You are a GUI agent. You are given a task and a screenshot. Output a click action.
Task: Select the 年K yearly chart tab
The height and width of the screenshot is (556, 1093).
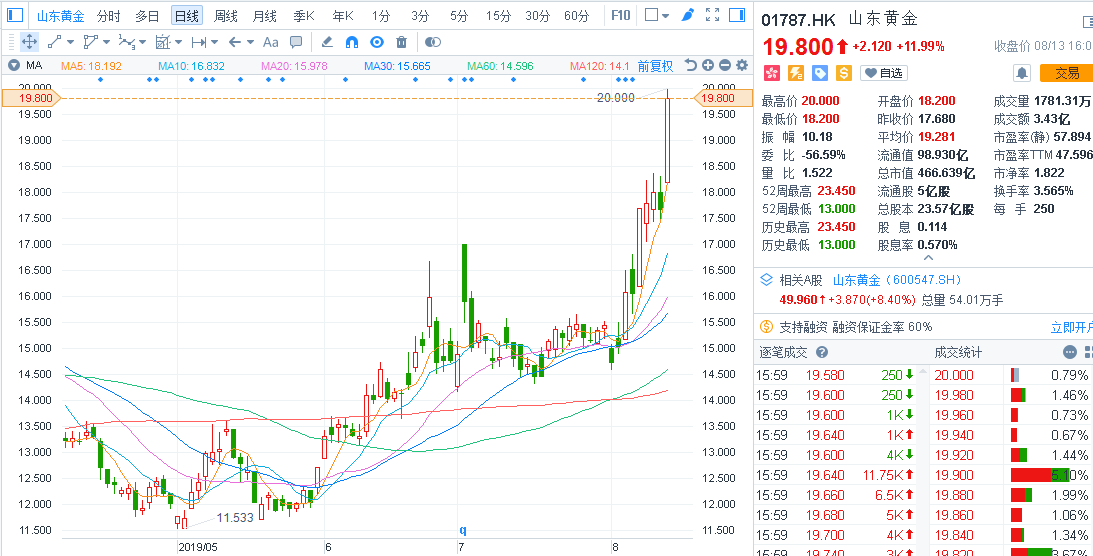click(343, 15)
